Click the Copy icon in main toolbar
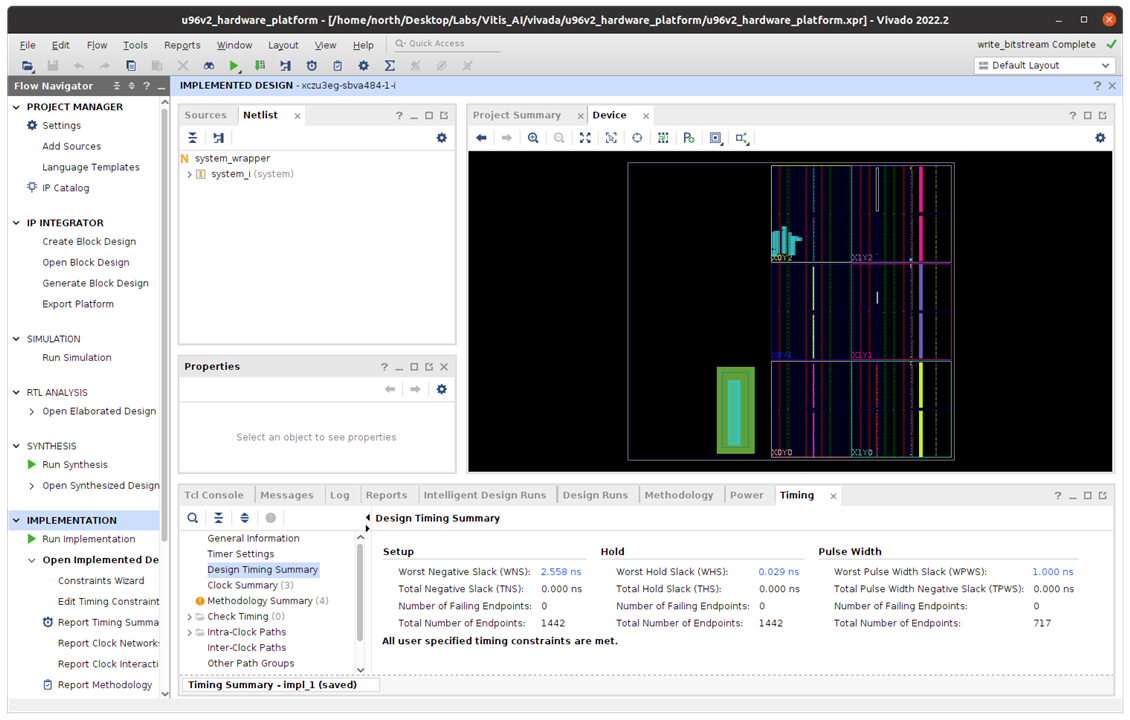This screenshot has width=1130, height=720. click(130, 66)
